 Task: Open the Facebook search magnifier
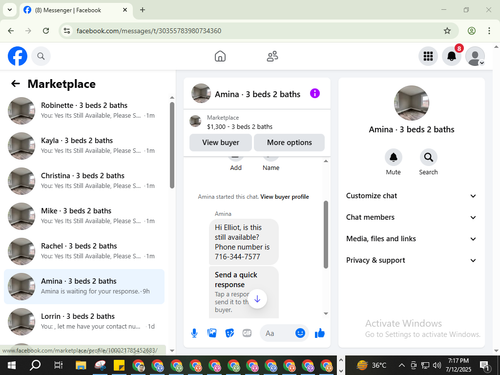tap(41, 56)
